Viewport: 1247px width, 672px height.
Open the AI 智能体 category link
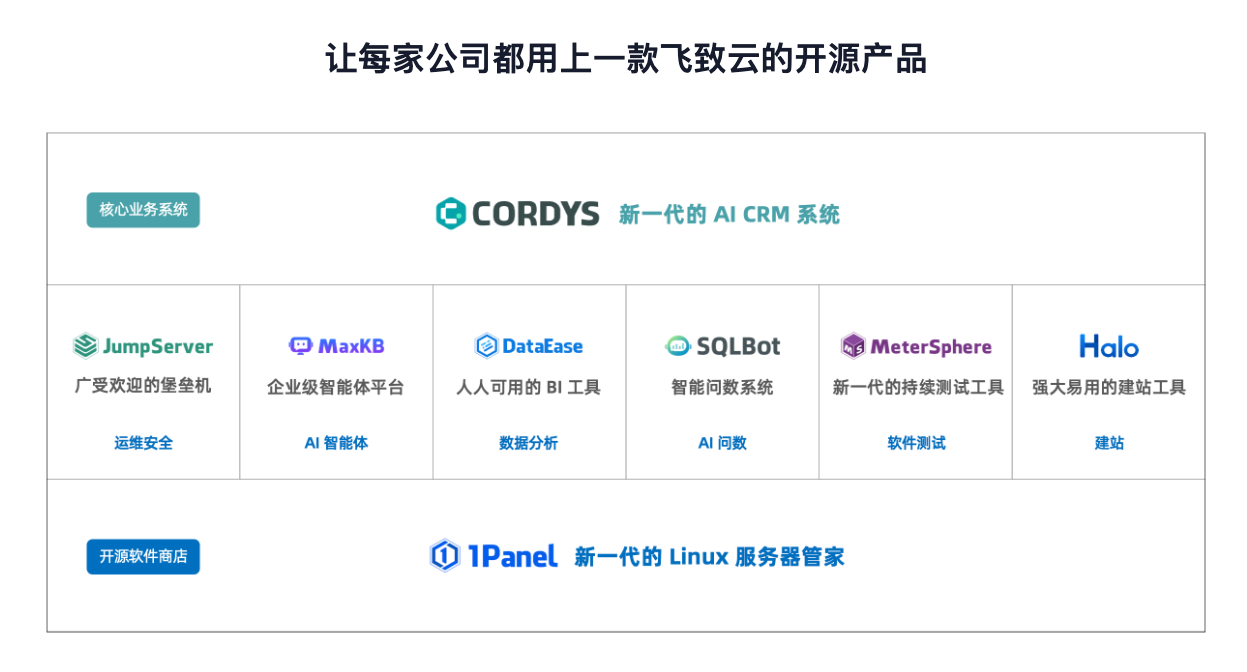click(x=336, y=443)
